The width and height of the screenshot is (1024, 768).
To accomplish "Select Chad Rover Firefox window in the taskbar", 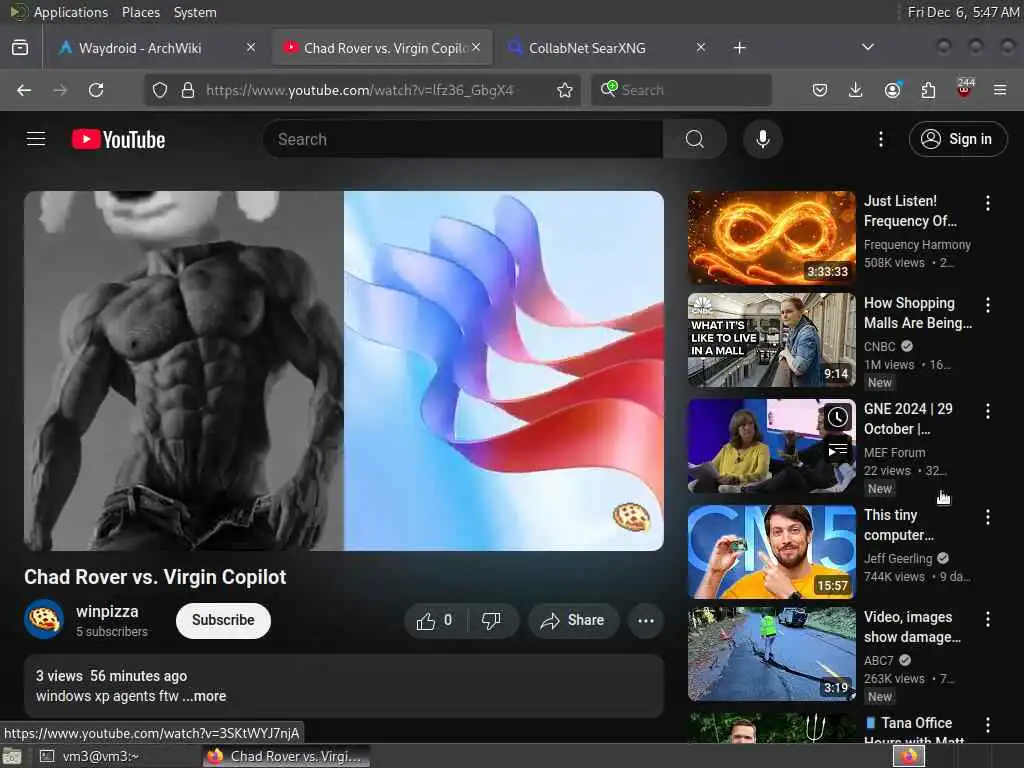I will tap(287, 756).
